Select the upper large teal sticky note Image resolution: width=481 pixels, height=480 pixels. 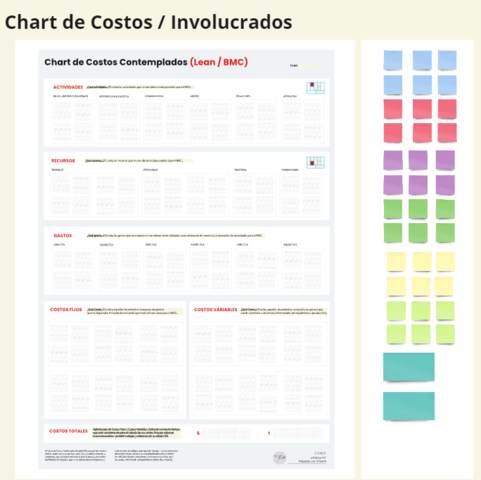coord(409,367)
